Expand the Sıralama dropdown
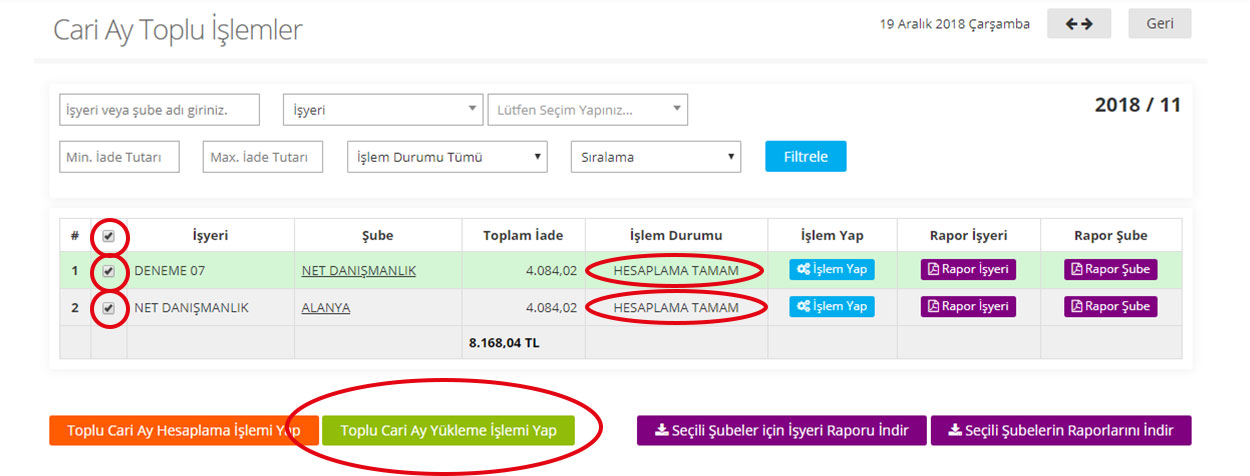The height and width of the screenshot is (476, 1250). tap(656, 157)
